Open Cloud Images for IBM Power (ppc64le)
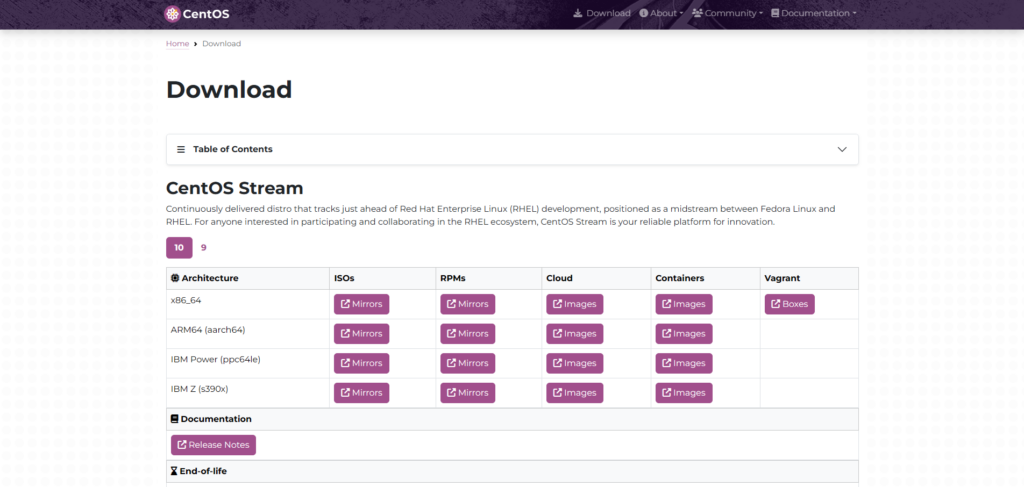Image resolution: width=1024 pixels, height=487 pixels. click(575, 364)
